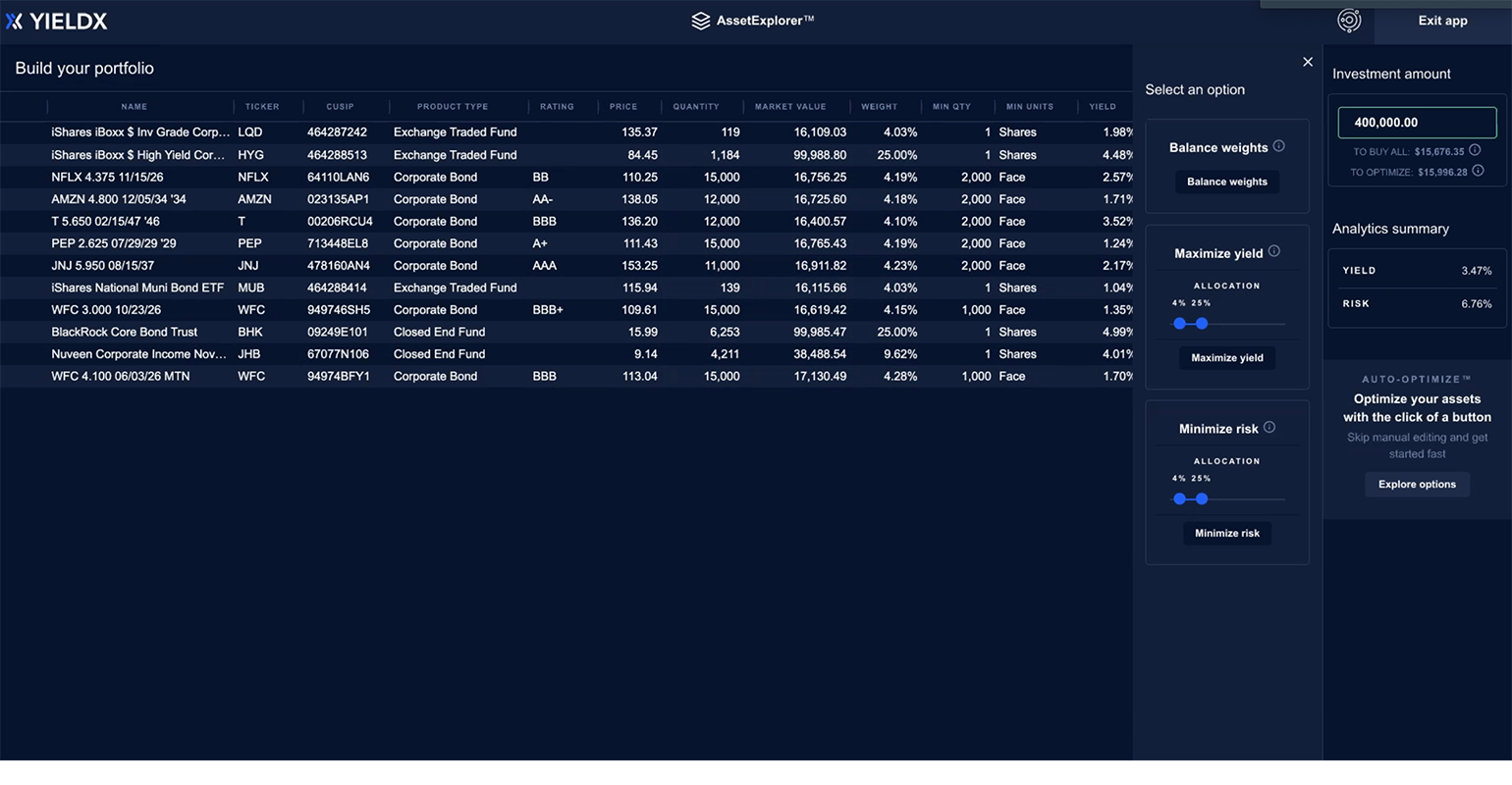Viewport: 1512px width, 785px height.
Task: Click the AssetExplorer layers icon
Action: (x=700, y=21)
